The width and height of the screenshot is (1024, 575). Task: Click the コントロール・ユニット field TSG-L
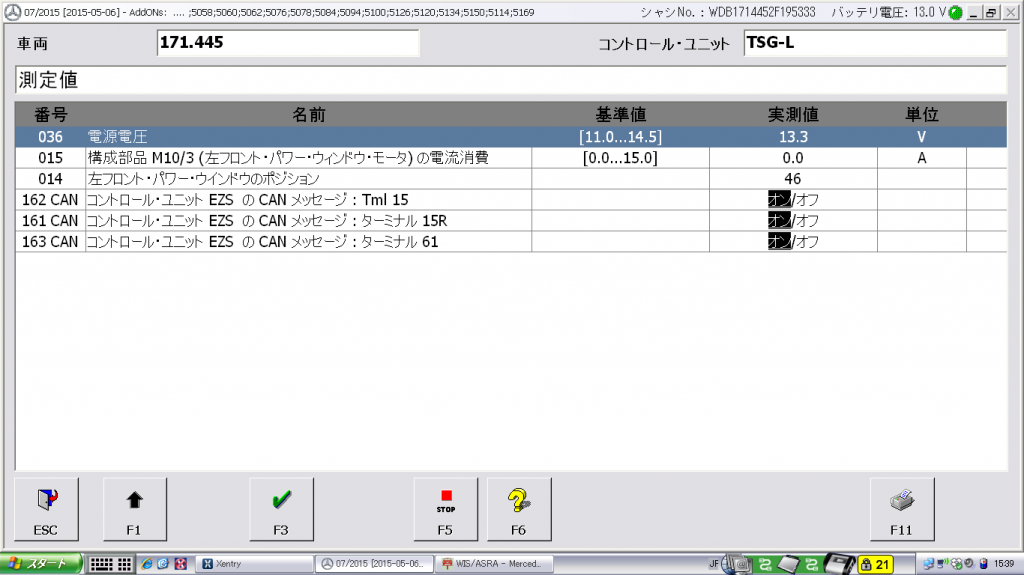click(874, 44)
